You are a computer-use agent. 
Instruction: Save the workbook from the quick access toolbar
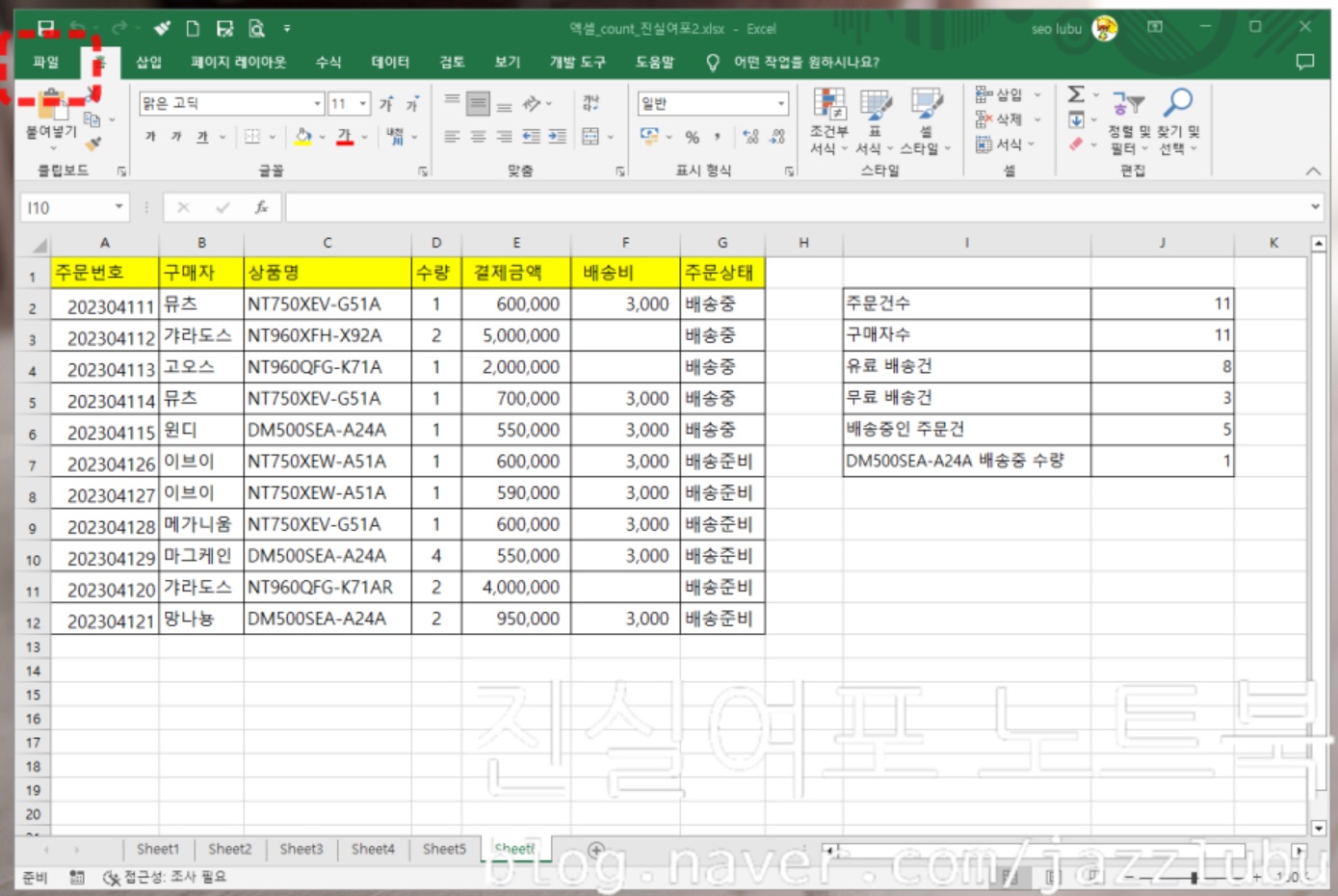coord(45,28)
